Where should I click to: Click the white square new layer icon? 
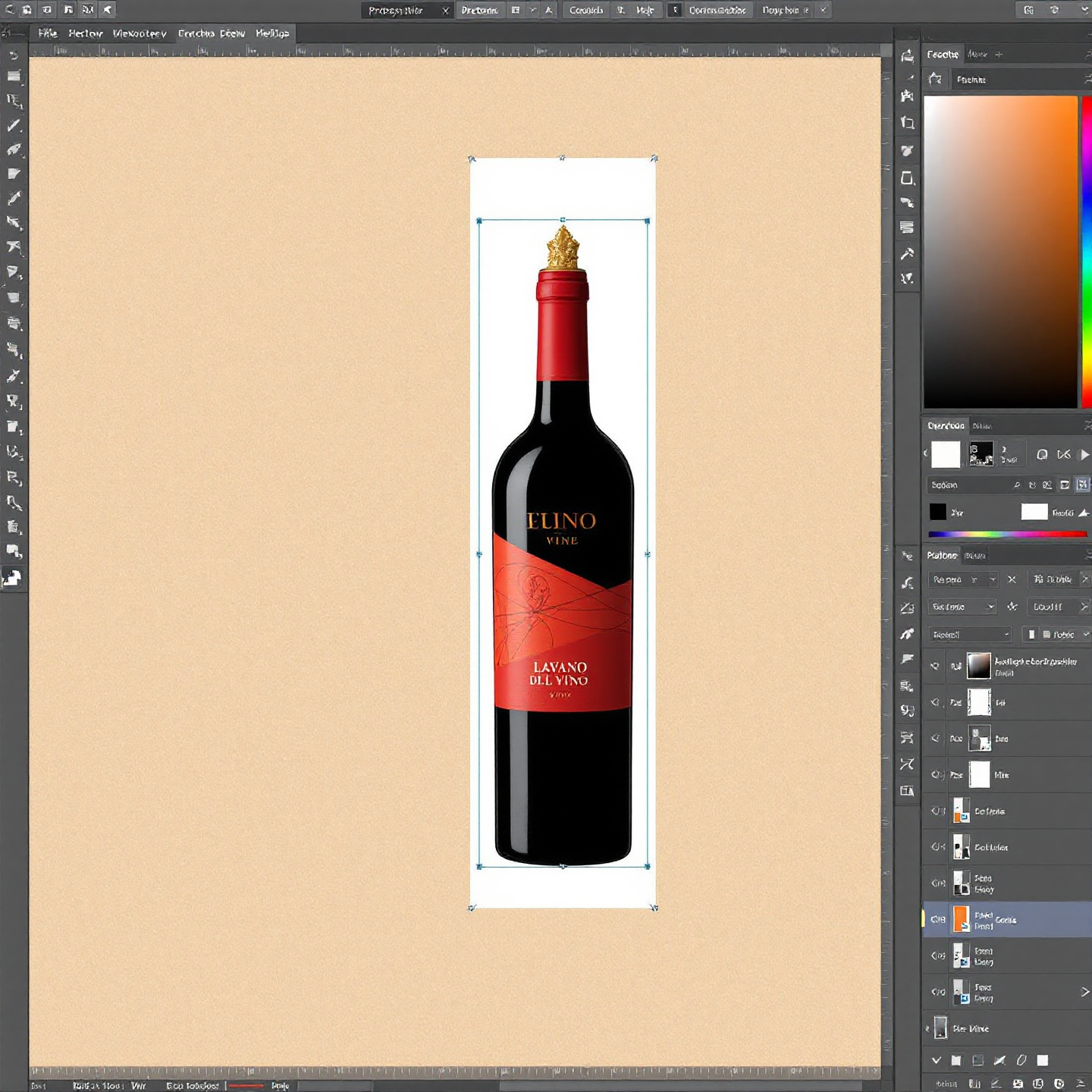[1043, 1060]
